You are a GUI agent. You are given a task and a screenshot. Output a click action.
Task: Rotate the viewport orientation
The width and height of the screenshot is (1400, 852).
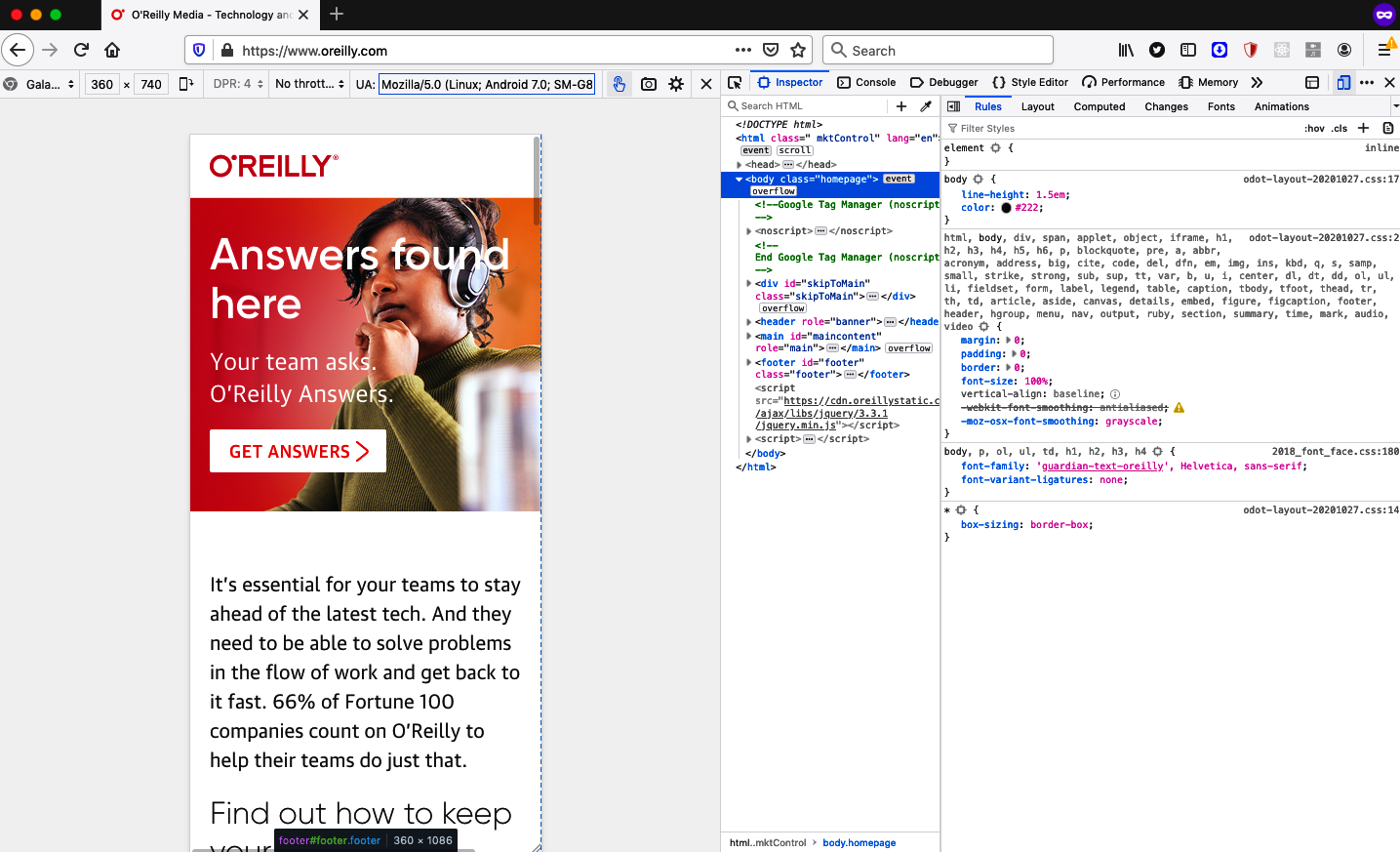point(185,84)
